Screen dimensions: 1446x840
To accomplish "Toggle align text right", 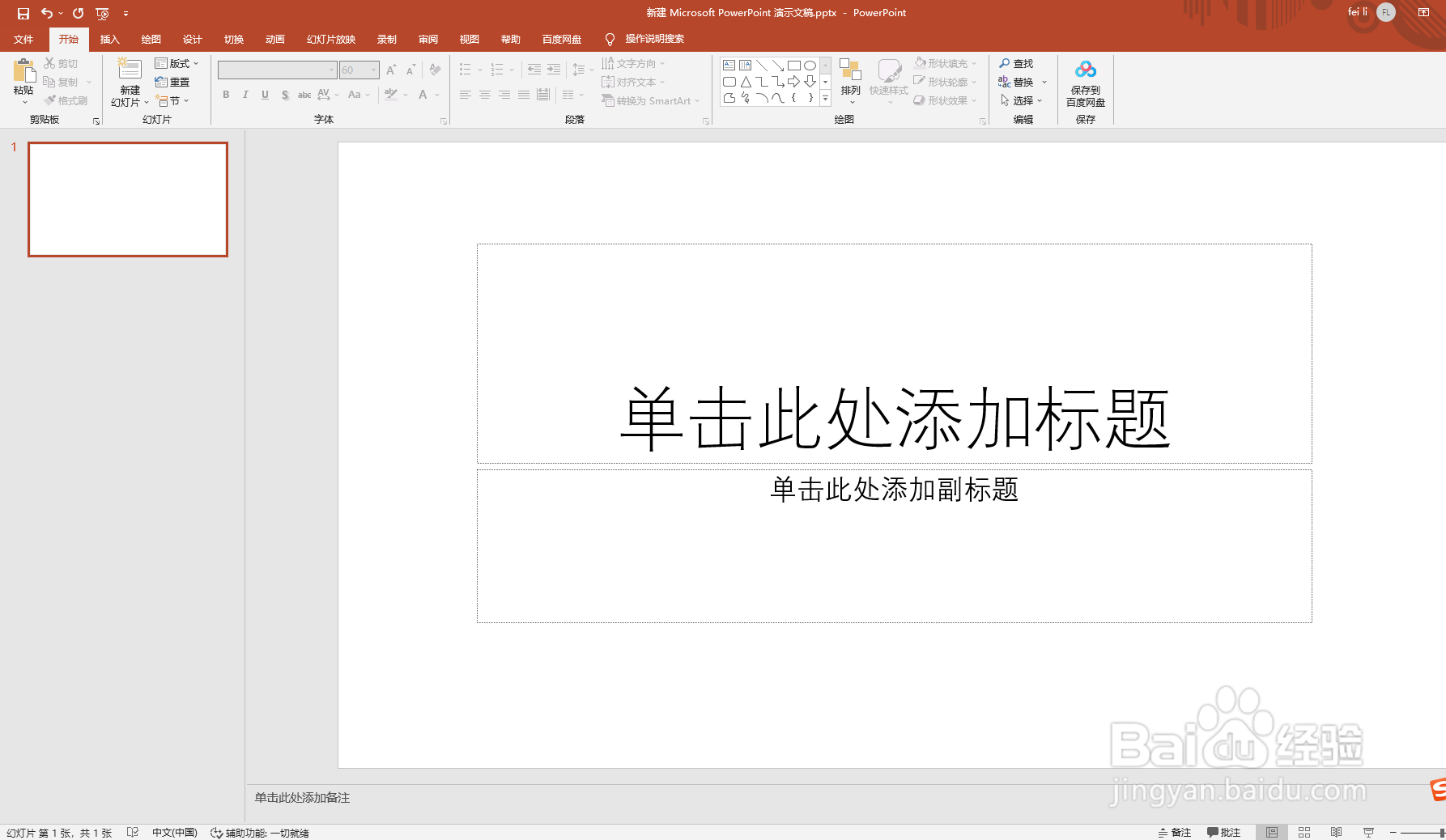I will click(x=504, y=95).
